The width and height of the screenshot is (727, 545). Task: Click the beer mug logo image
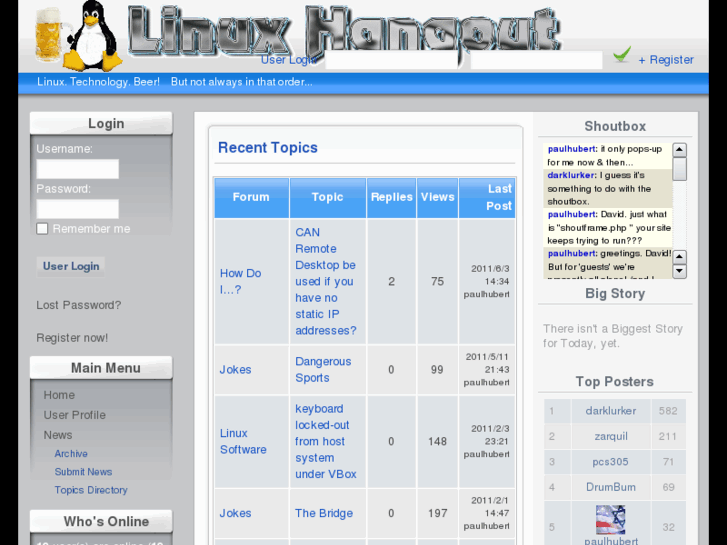pos(48,35)
